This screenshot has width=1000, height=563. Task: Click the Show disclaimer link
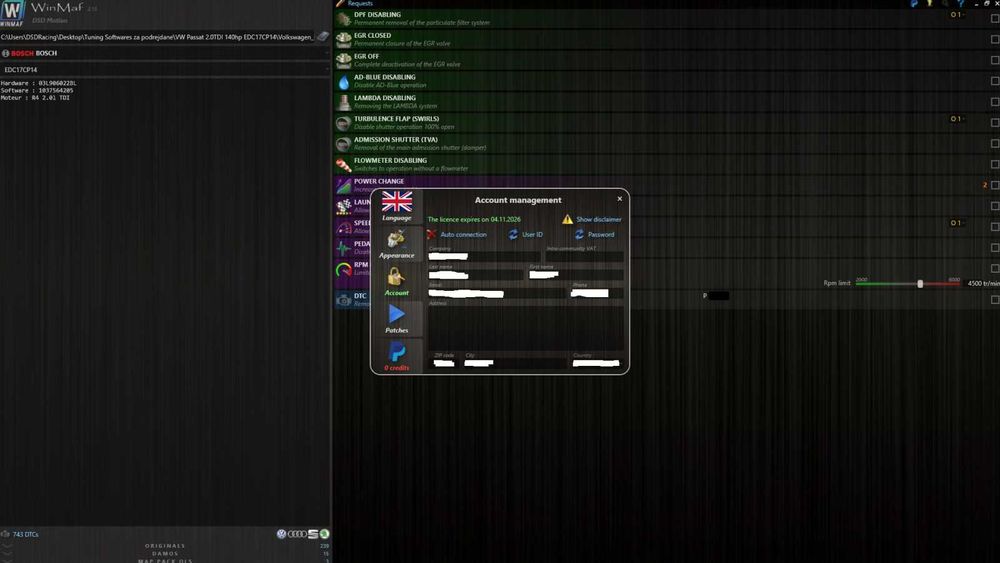(x=599, y=219)
